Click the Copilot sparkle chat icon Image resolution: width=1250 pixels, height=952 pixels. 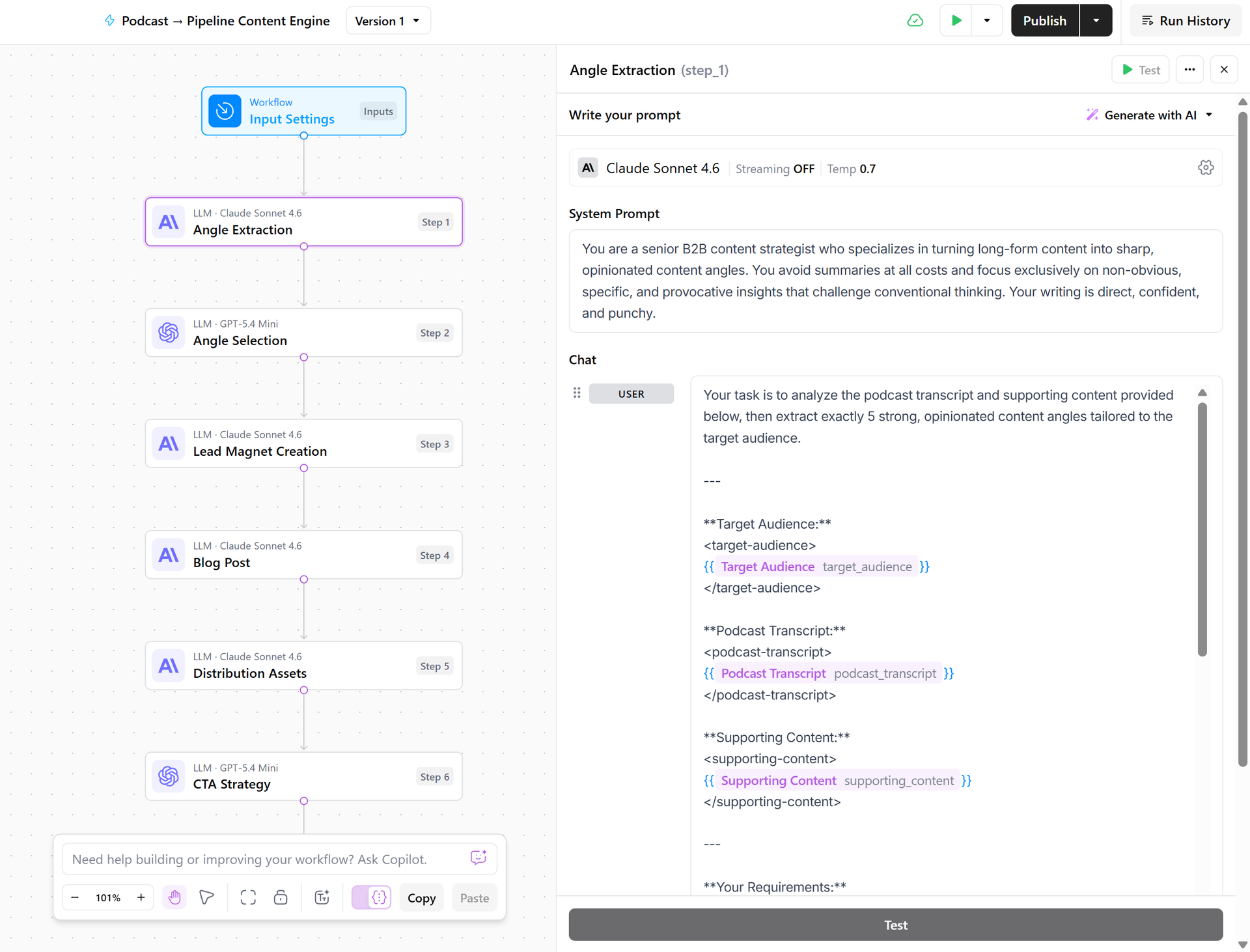[479, 858]
